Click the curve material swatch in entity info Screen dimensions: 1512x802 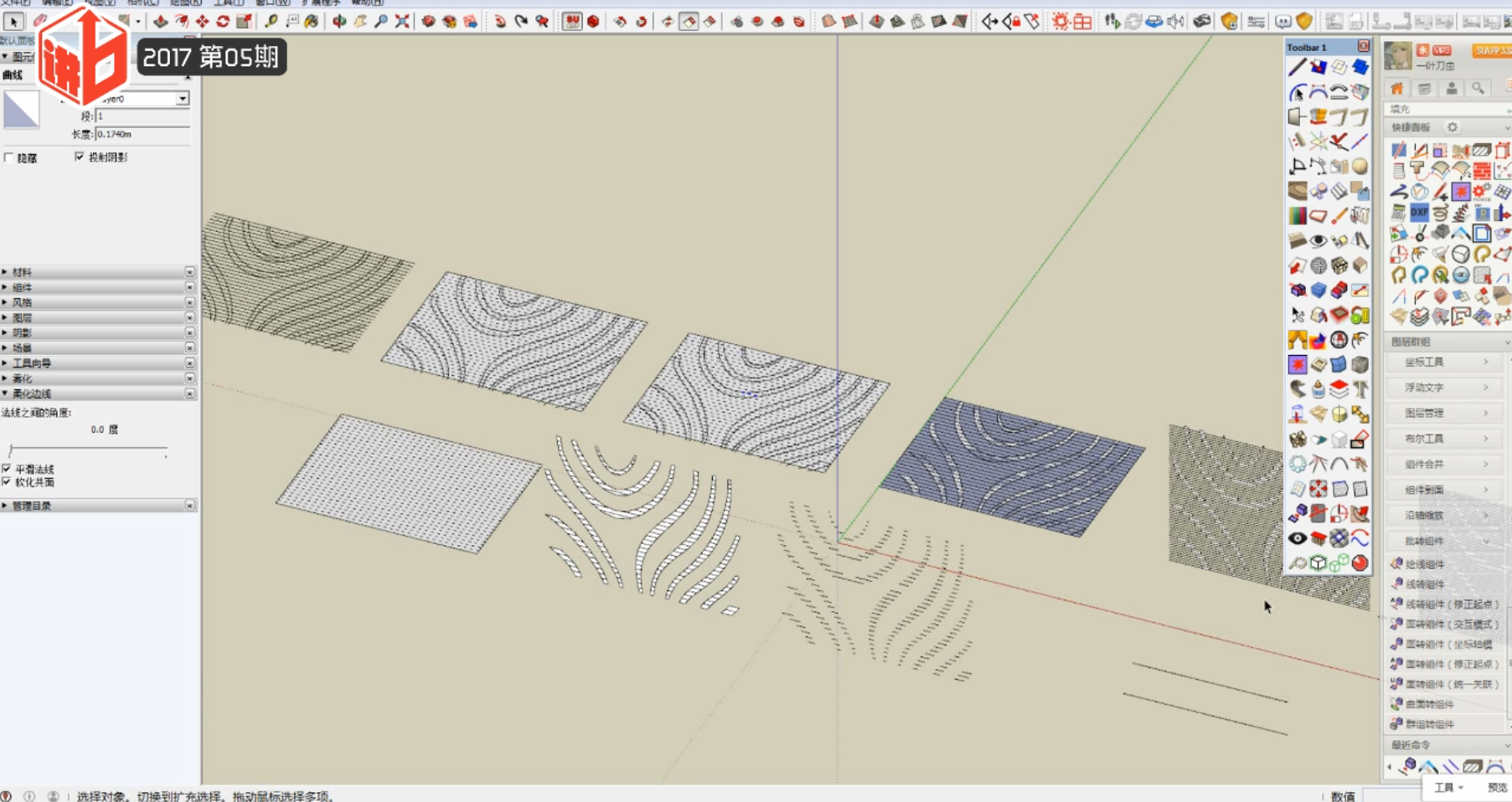pos(21,110)
